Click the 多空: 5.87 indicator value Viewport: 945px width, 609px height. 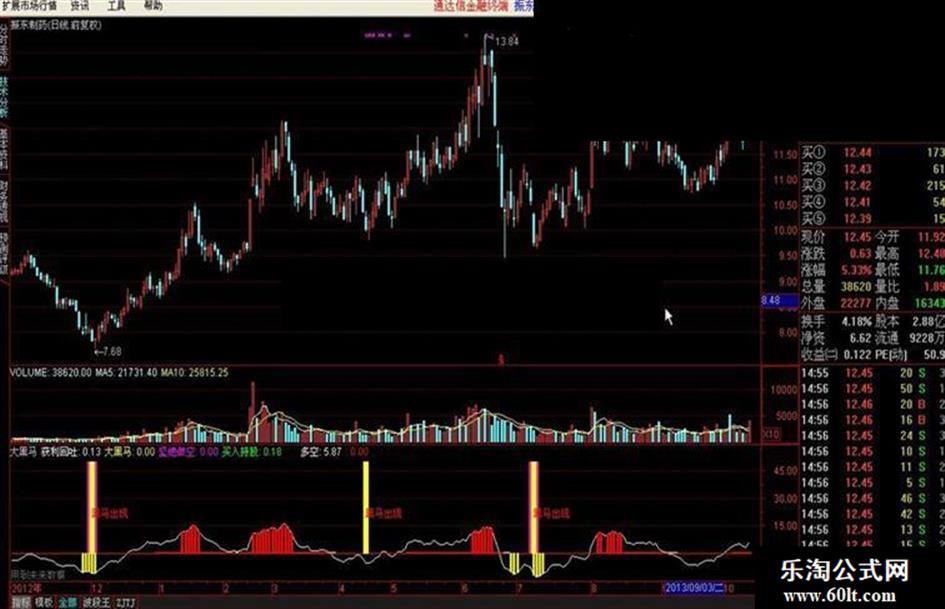coord(321,452)
